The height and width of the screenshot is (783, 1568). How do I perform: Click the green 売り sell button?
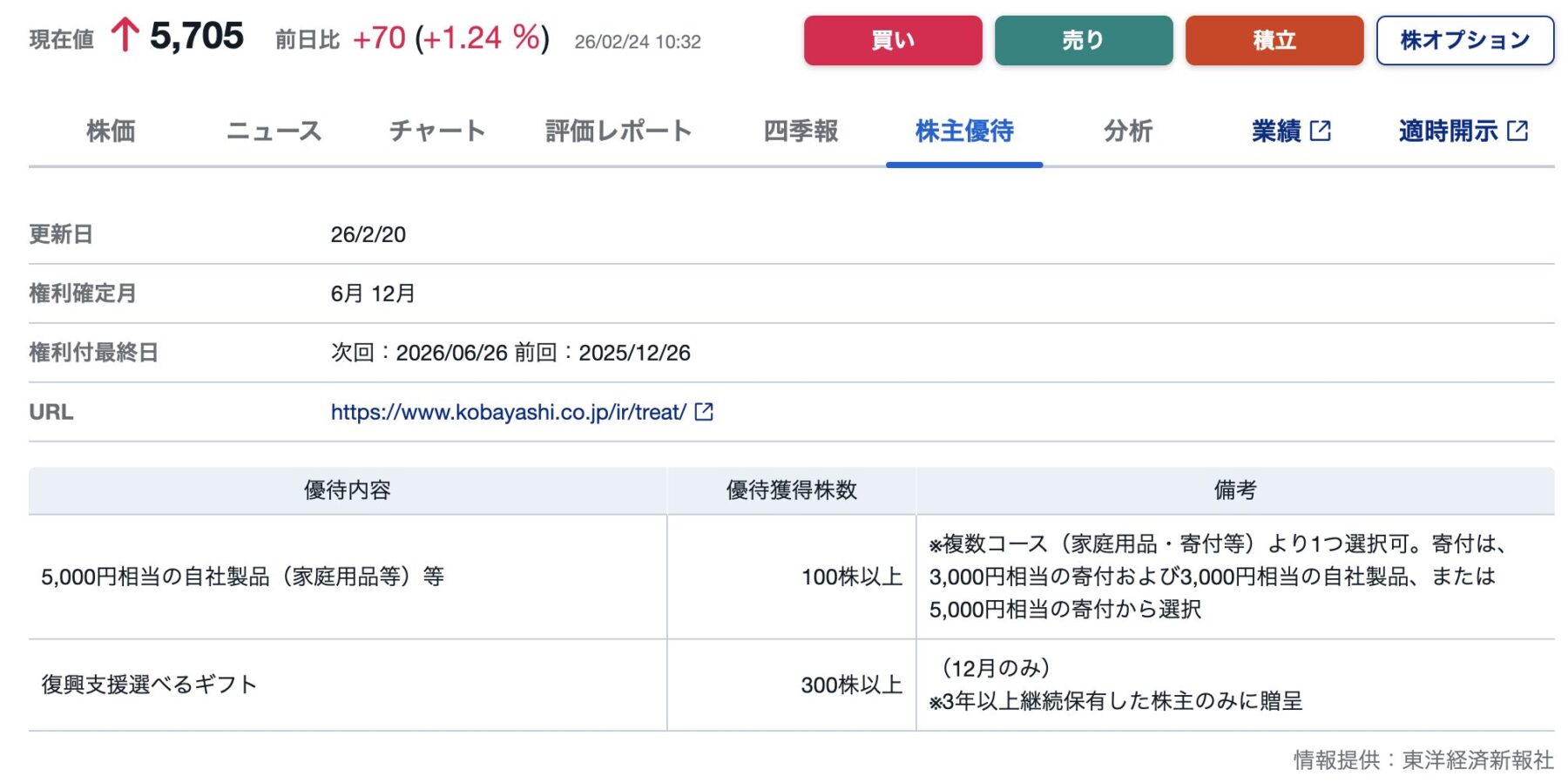[1083, 40]
